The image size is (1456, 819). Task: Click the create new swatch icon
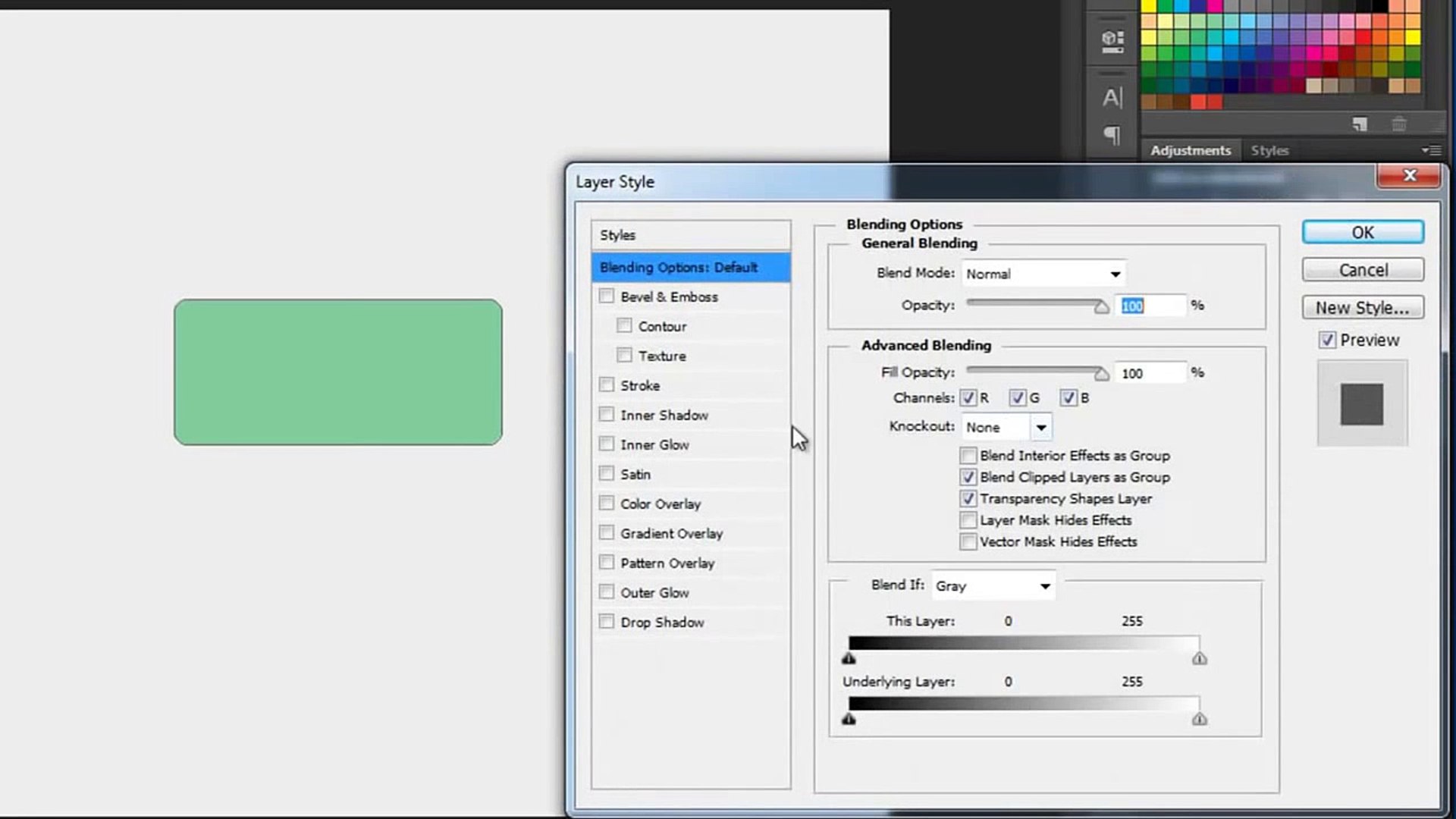[x=1360, y=124]
